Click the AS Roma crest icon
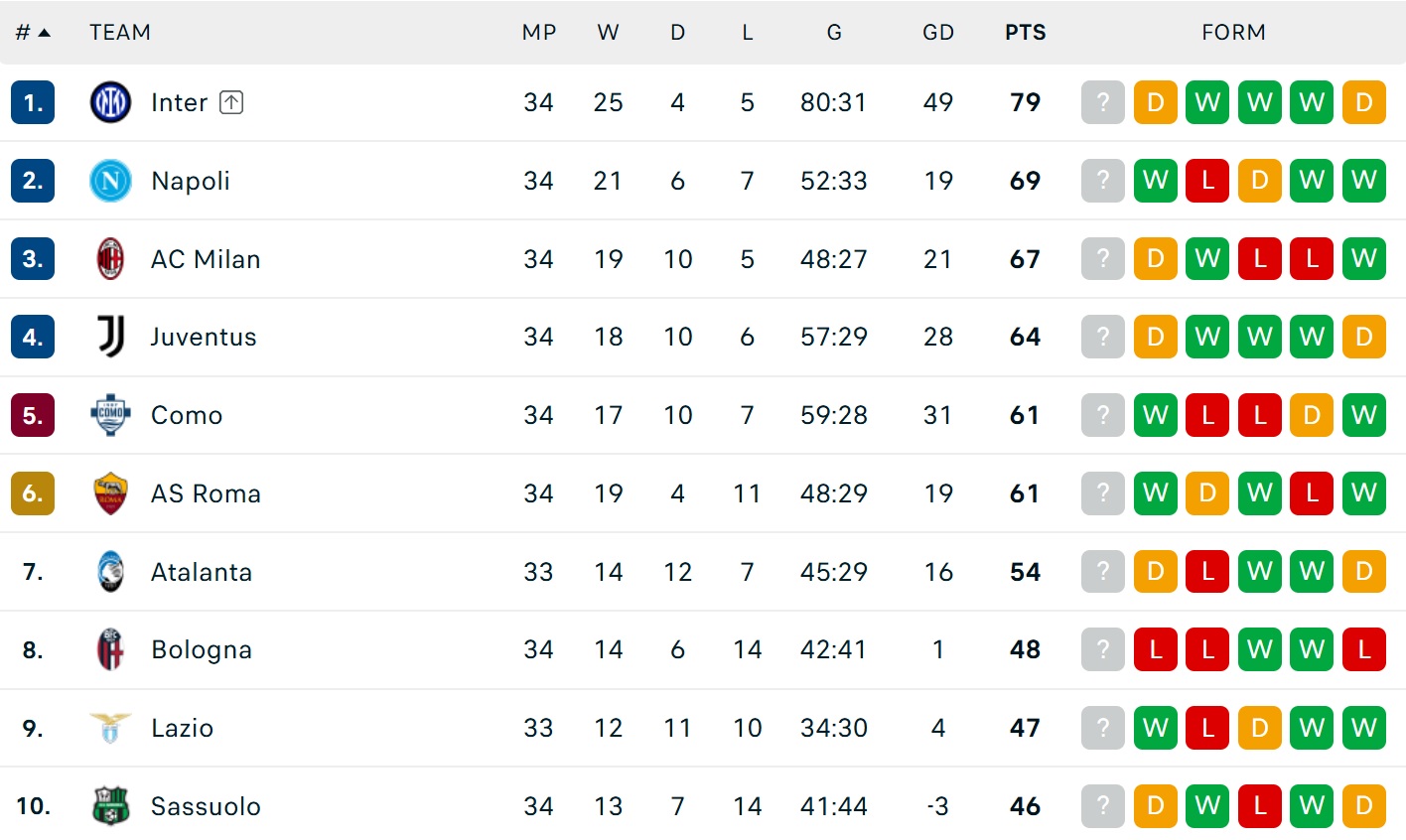 pyautogui.click(x=110, y=493)
